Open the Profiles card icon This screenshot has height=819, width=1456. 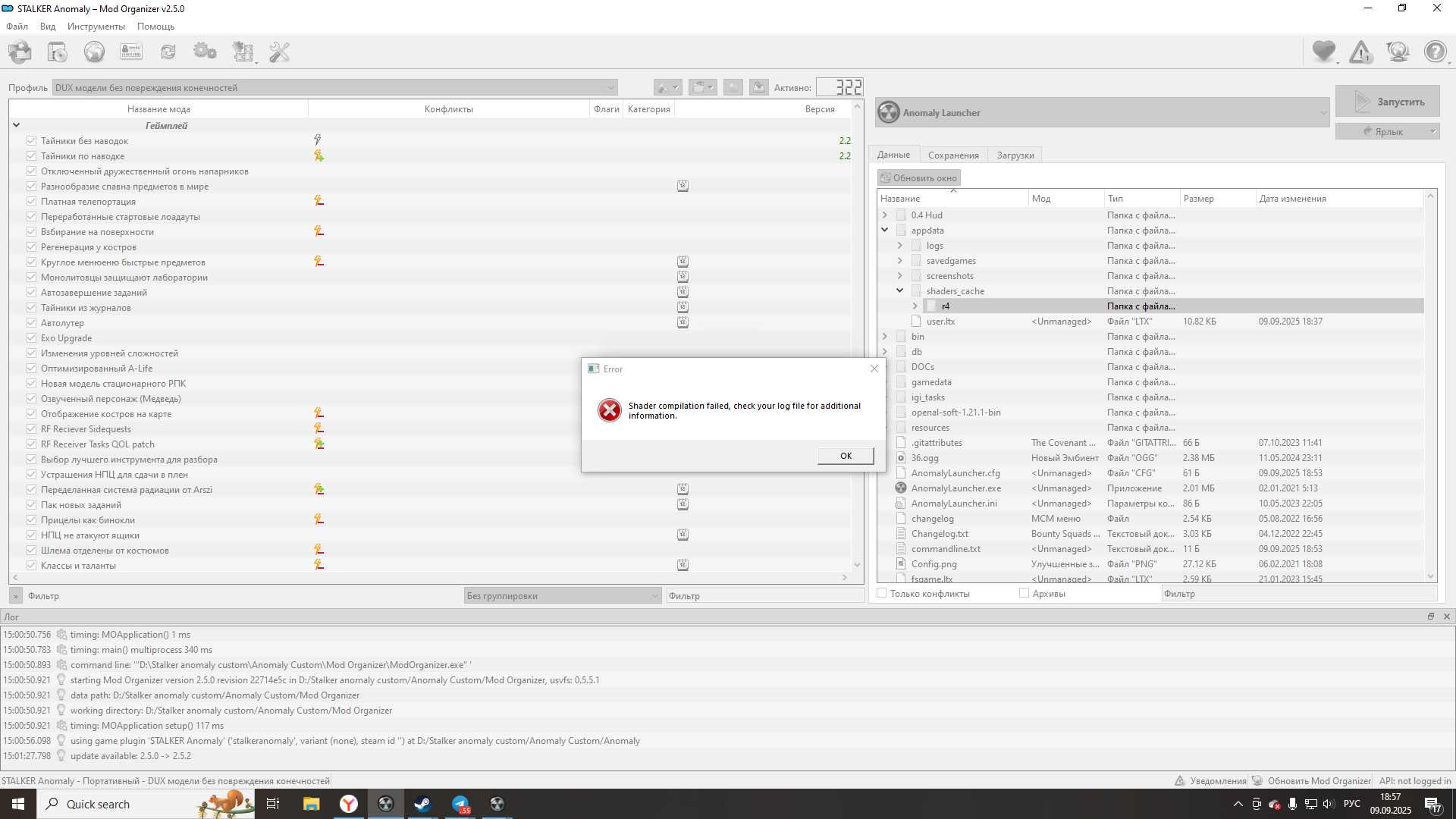(131, 52)
